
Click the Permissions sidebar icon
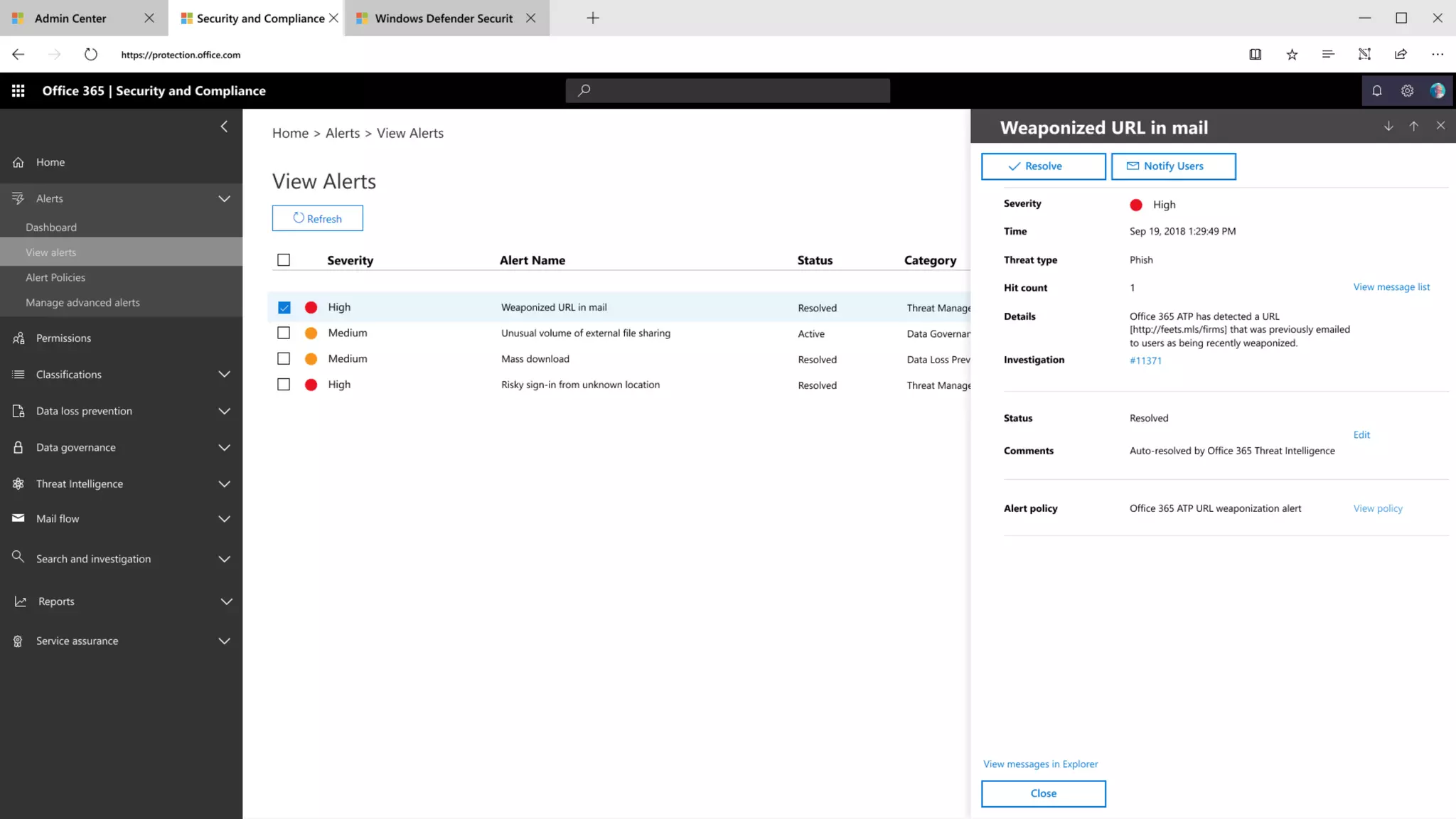(18, 338)
